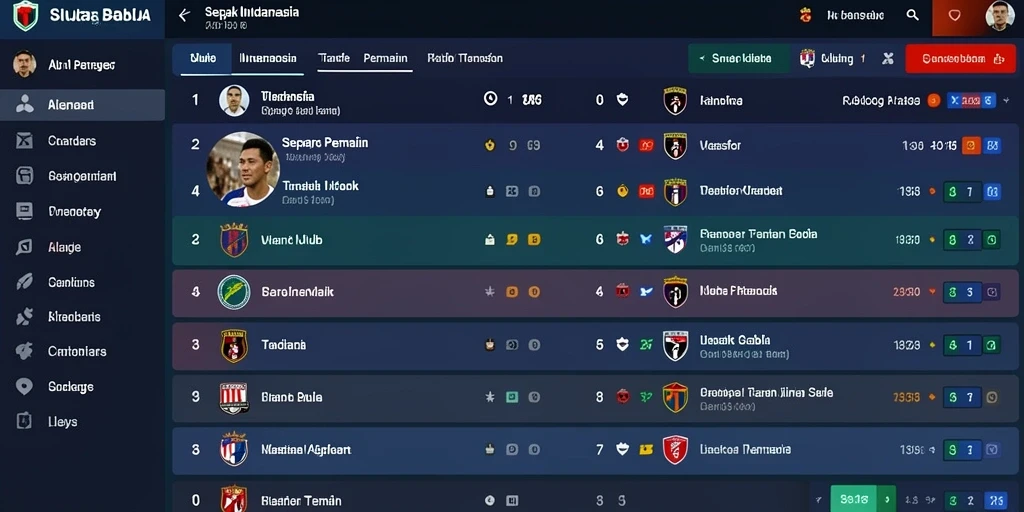The height and width of the screenshot is (512, 1024).
Task: Open search with the magnifier icon
Action: coord(912,15)
